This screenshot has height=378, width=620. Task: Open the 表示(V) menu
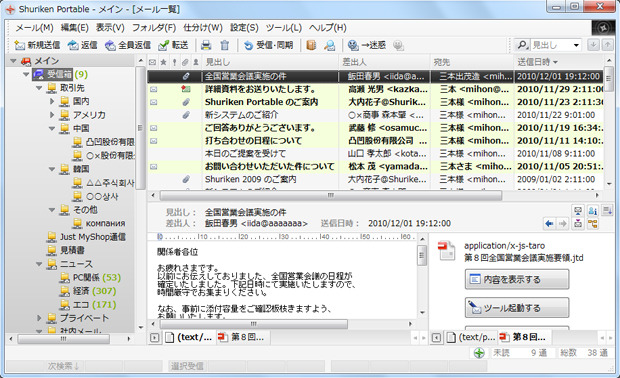pos(110,28)
